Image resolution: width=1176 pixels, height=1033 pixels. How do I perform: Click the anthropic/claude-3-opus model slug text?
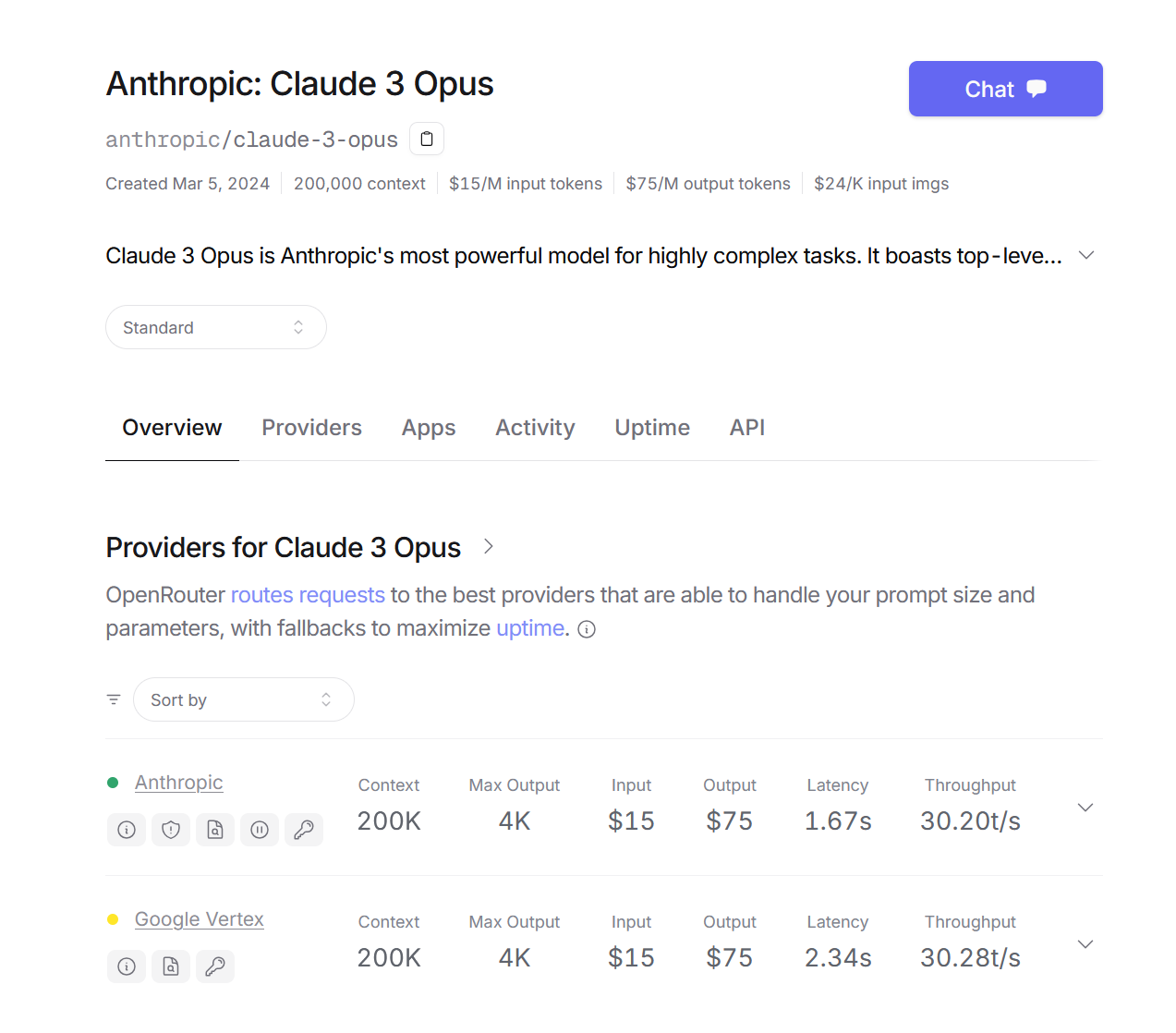point(251,140)
